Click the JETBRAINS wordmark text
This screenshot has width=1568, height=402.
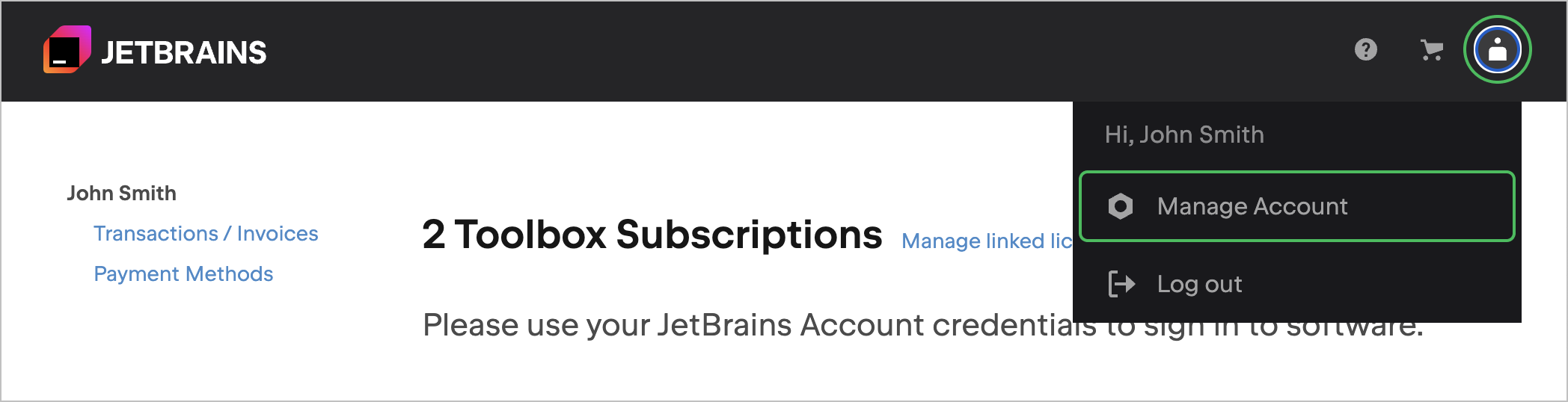(x=184, y=53)
